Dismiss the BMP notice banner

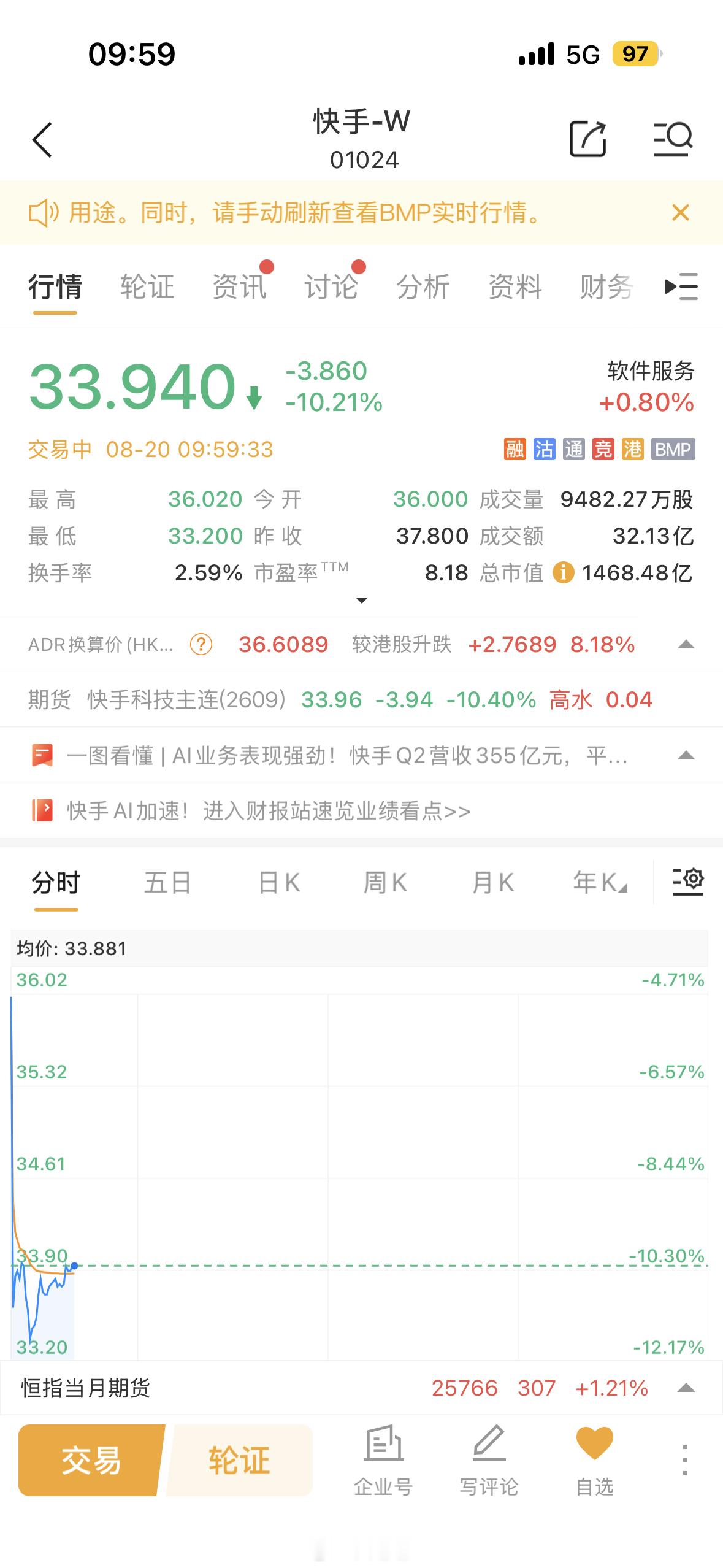681,213
